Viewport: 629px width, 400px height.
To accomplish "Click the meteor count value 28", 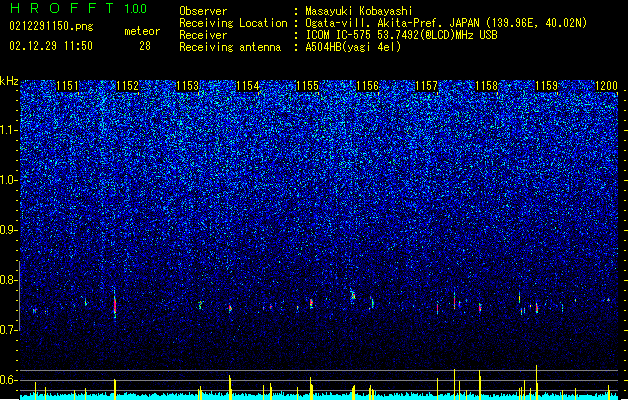I will point(145,46).
